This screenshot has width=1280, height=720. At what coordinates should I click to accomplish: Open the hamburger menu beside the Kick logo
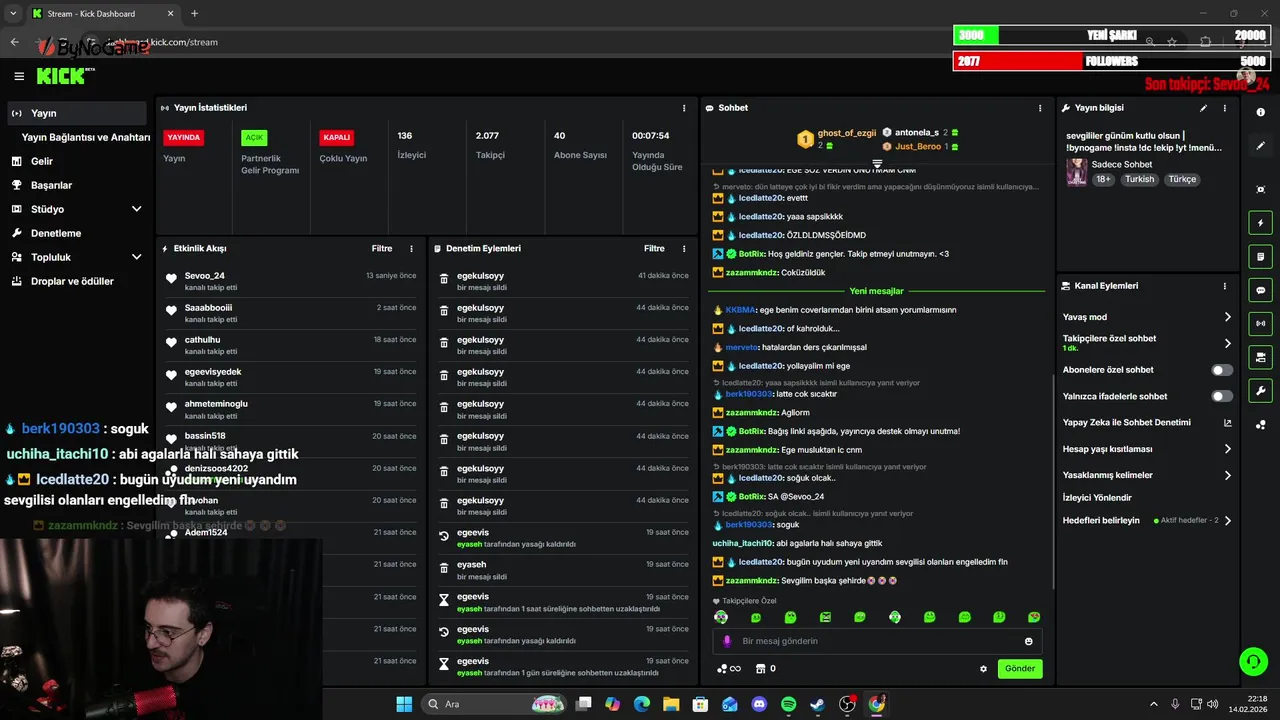19,76
